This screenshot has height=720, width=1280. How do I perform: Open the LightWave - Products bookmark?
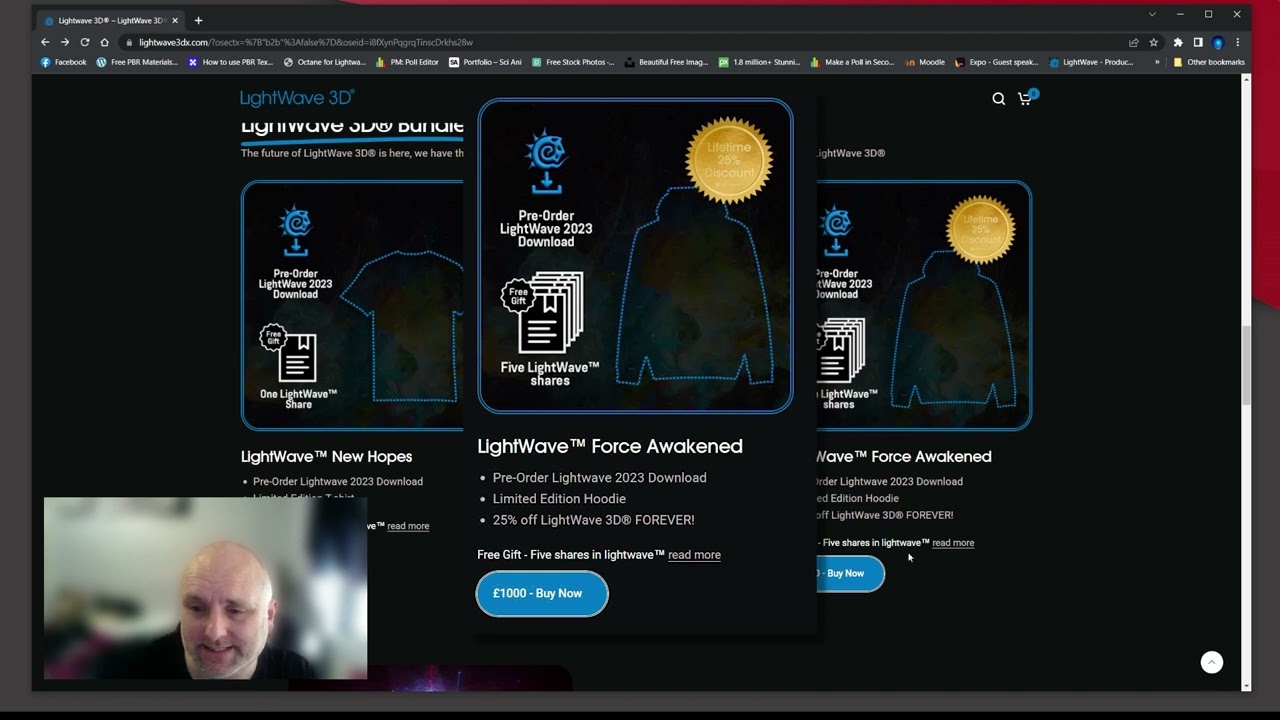click(x=1091, y=62)
